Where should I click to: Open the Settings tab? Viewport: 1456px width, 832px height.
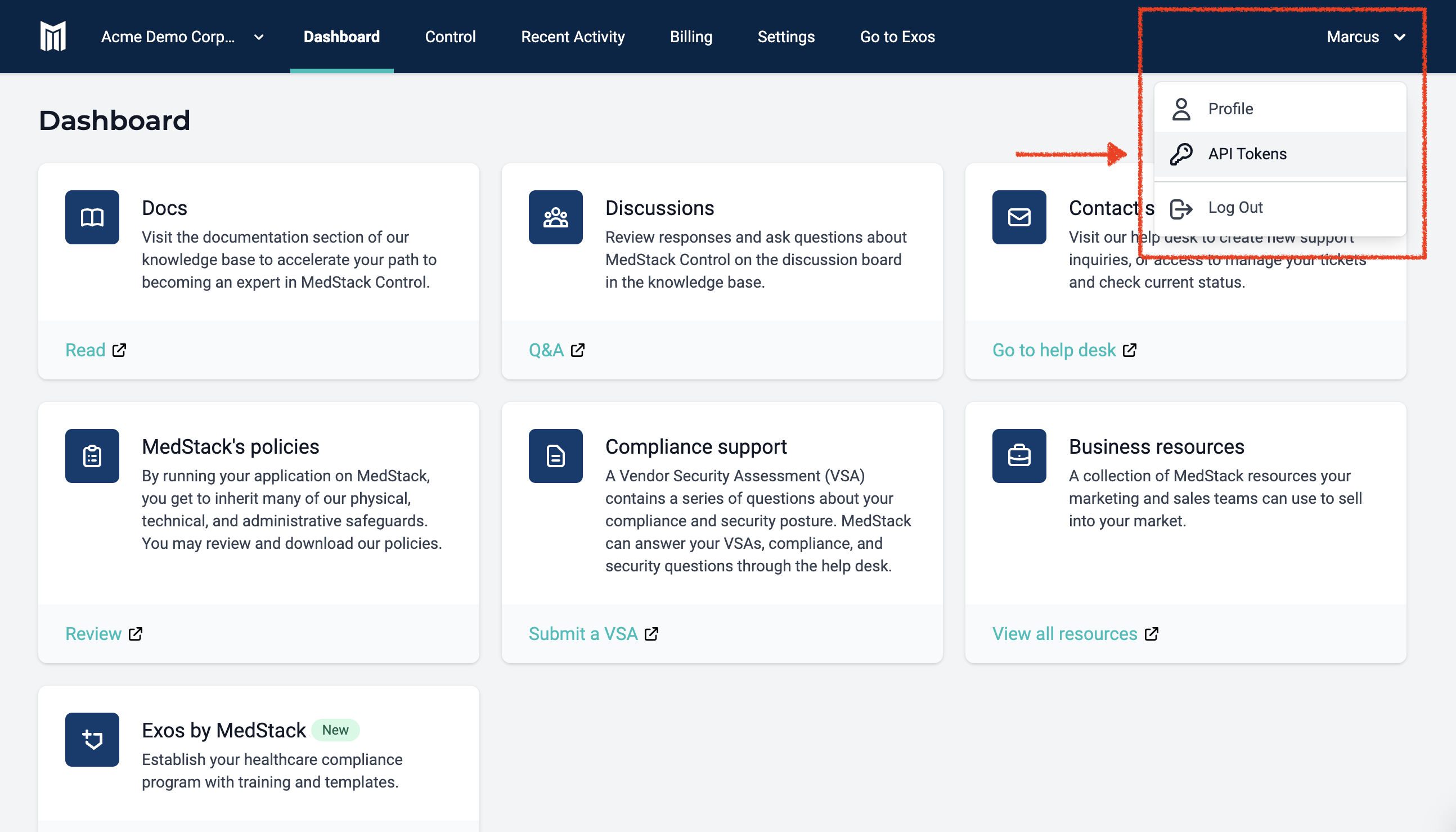click(x=786, y=37)
